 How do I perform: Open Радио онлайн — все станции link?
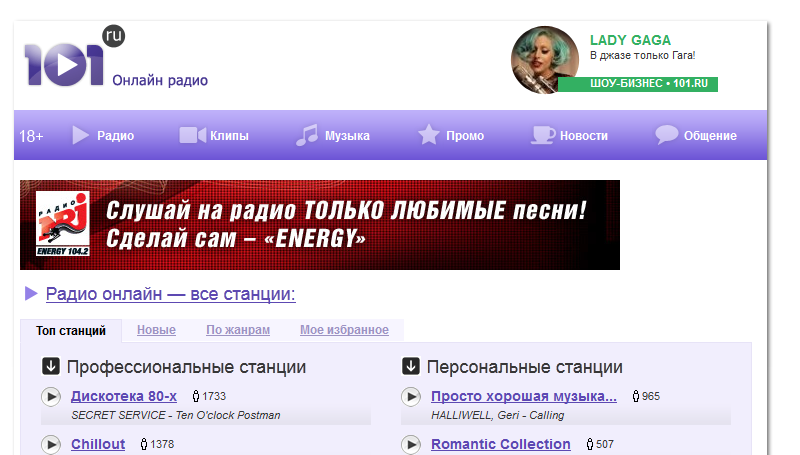pyautogui.click(x=170, y=294)
